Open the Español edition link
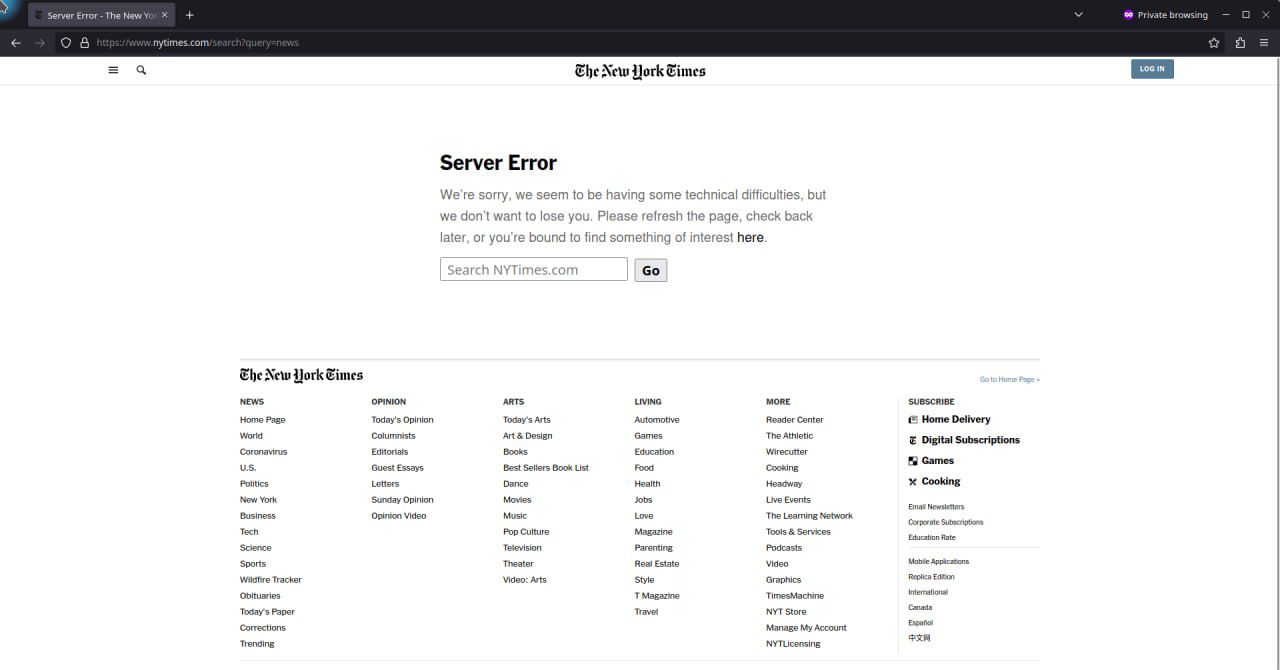The image size is (1280, 670). click(920, 623)
